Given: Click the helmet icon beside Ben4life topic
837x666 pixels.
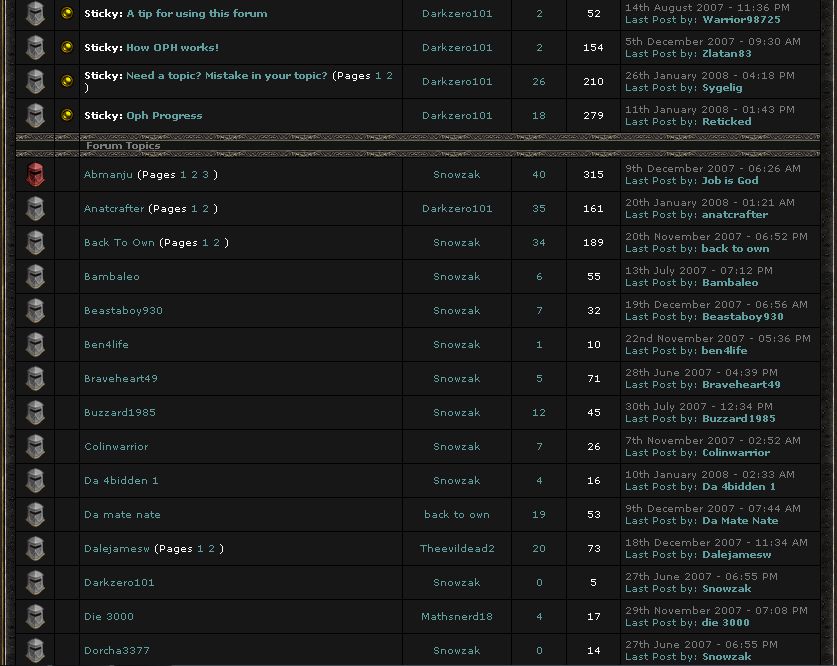Looking at the screenshot, I should 35,345.
